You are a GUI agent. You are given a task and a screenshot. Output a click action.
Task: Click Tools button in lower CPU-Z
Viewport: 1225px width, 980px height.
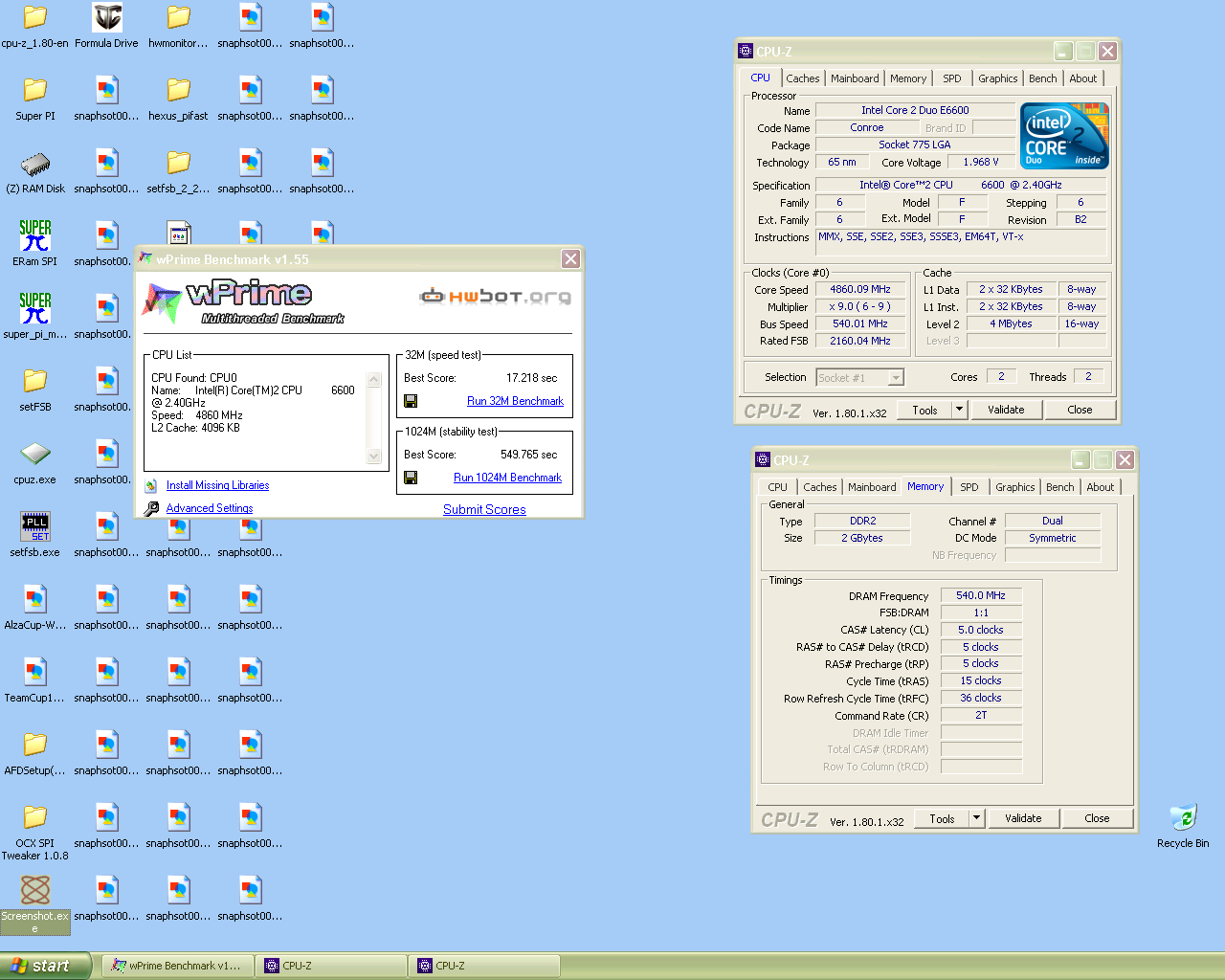943,818
